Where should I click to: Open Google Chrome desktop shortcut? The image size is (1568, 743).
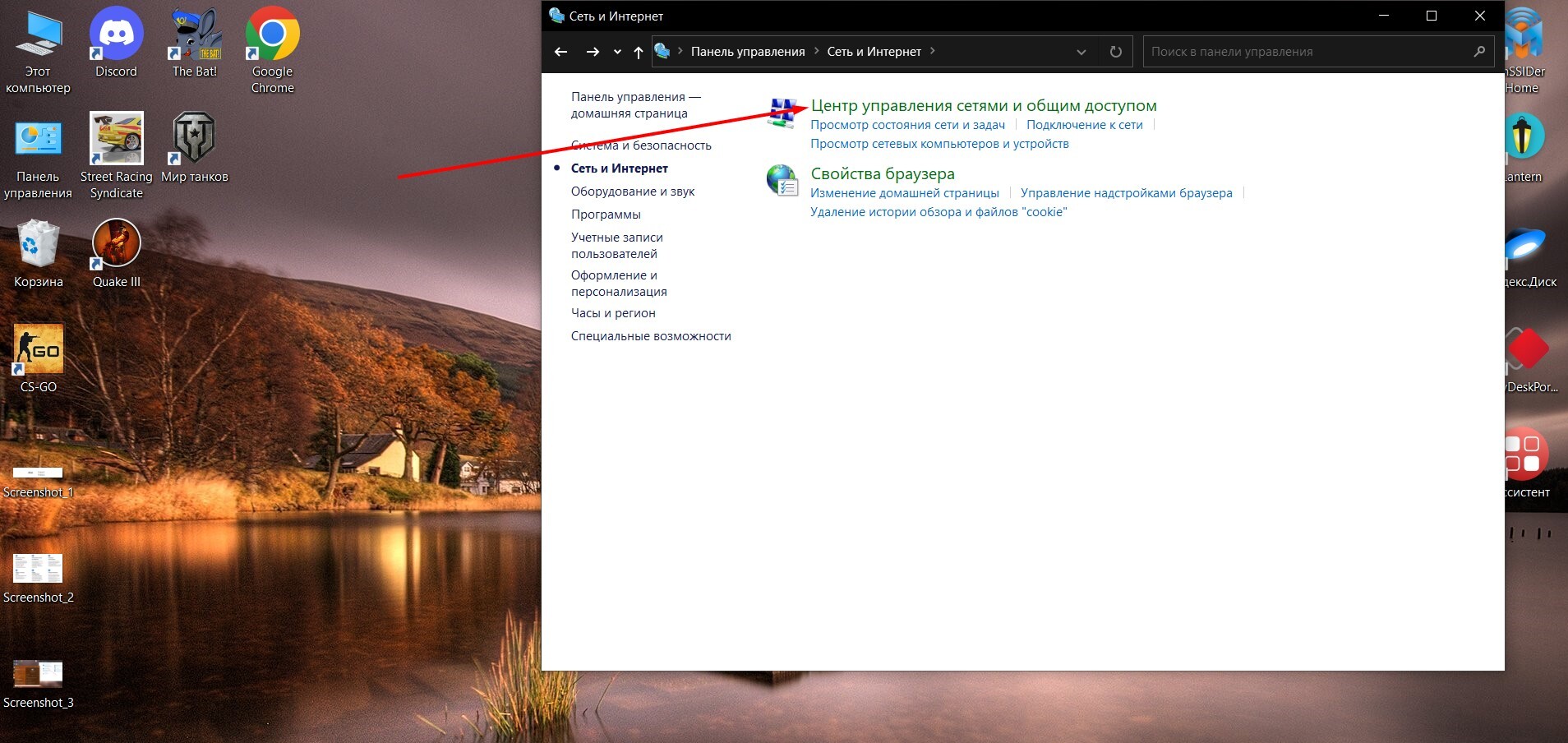(272, 35)
